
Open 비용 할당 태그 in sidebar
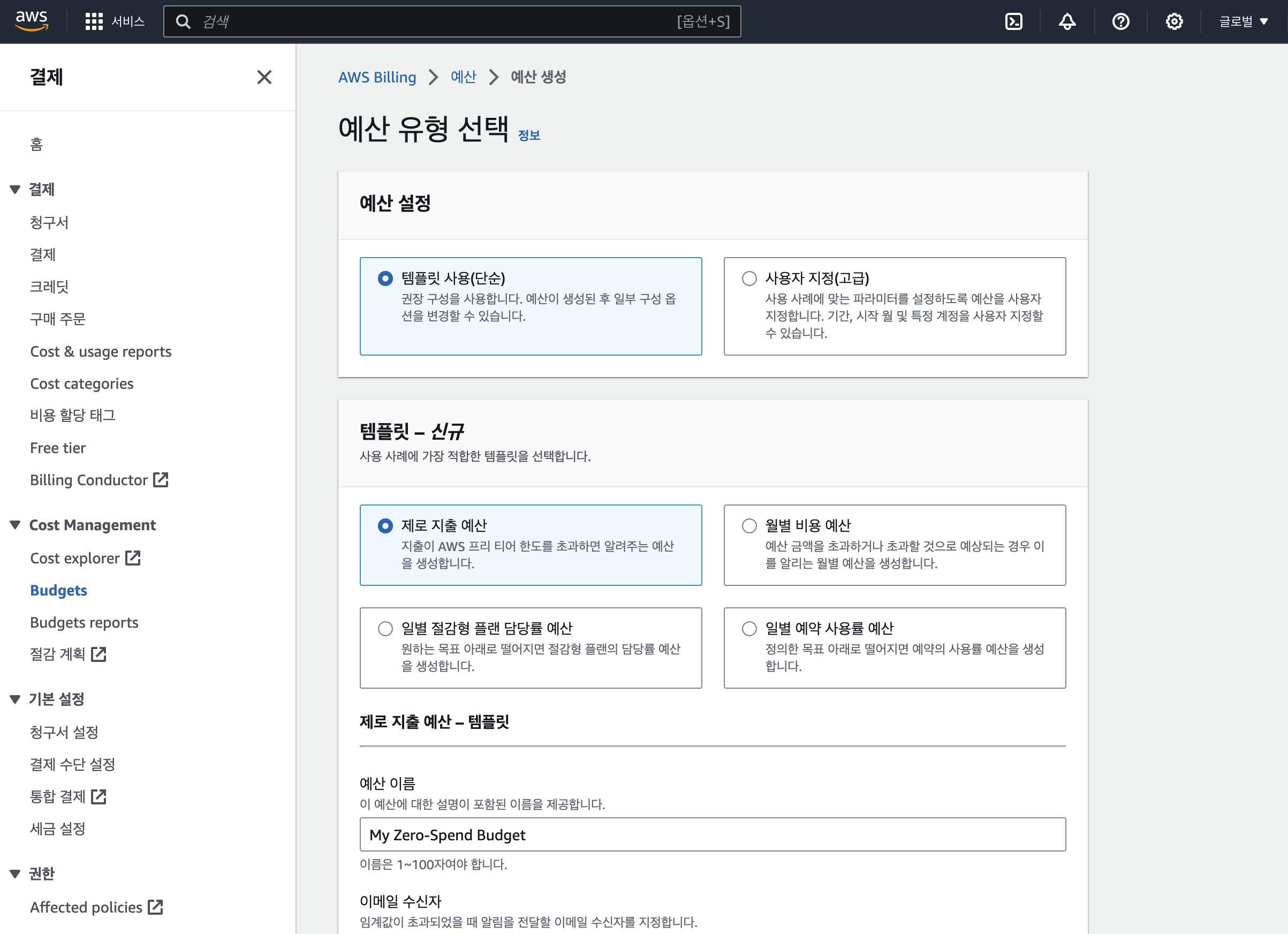point(73,415)
